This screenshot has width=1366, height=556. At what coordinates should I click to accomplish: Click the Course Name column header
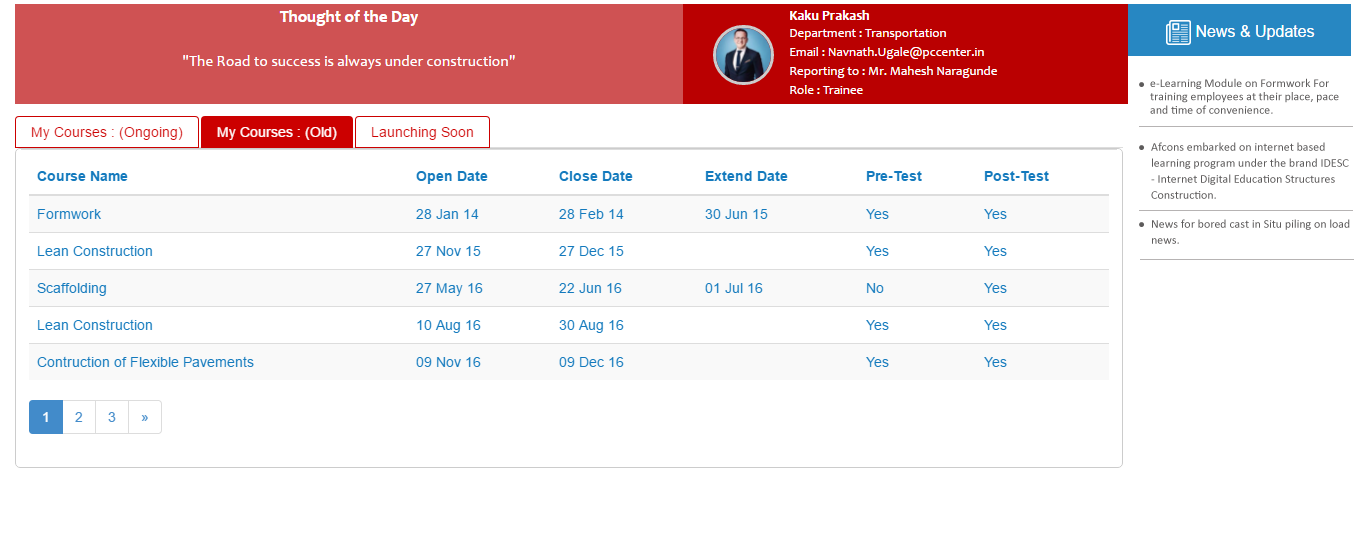click(82, 176)
